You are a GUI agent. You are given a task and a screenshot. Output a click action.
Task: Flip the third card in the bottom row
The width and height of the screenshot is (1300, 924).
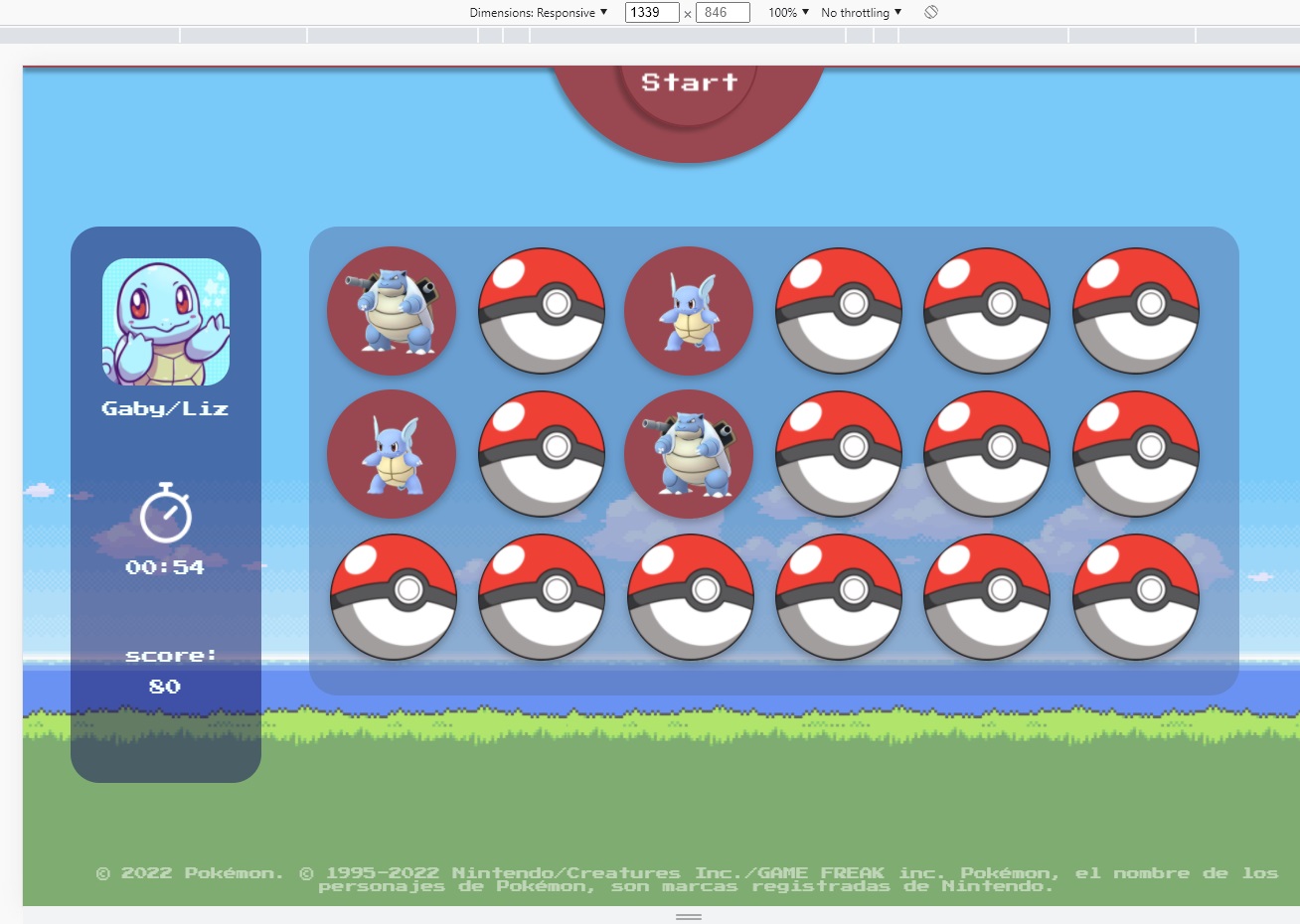691,597
